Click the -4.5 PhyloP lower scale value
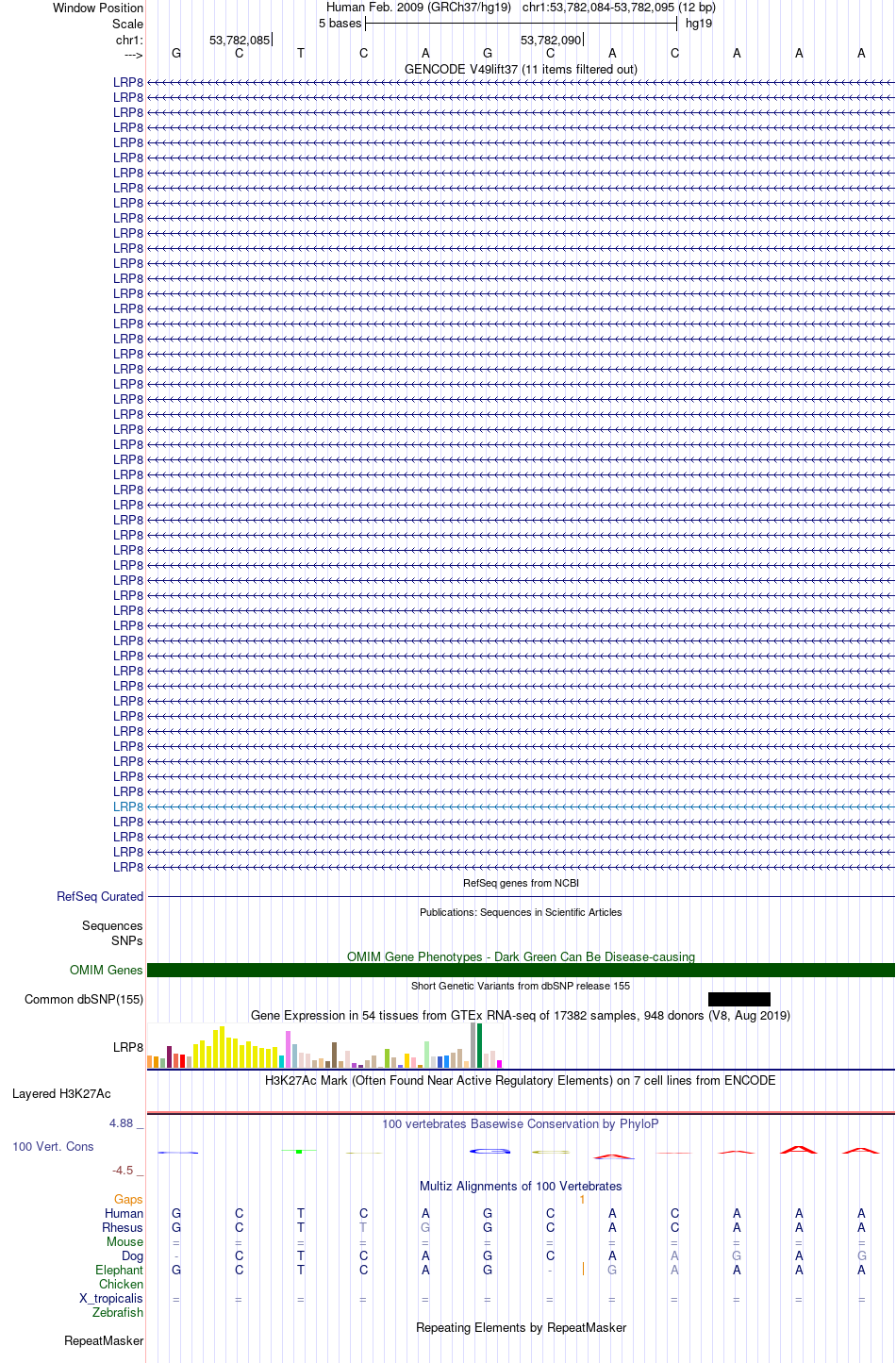Viewport: 896px width, 1363px height. click(x=127, y=1170)
